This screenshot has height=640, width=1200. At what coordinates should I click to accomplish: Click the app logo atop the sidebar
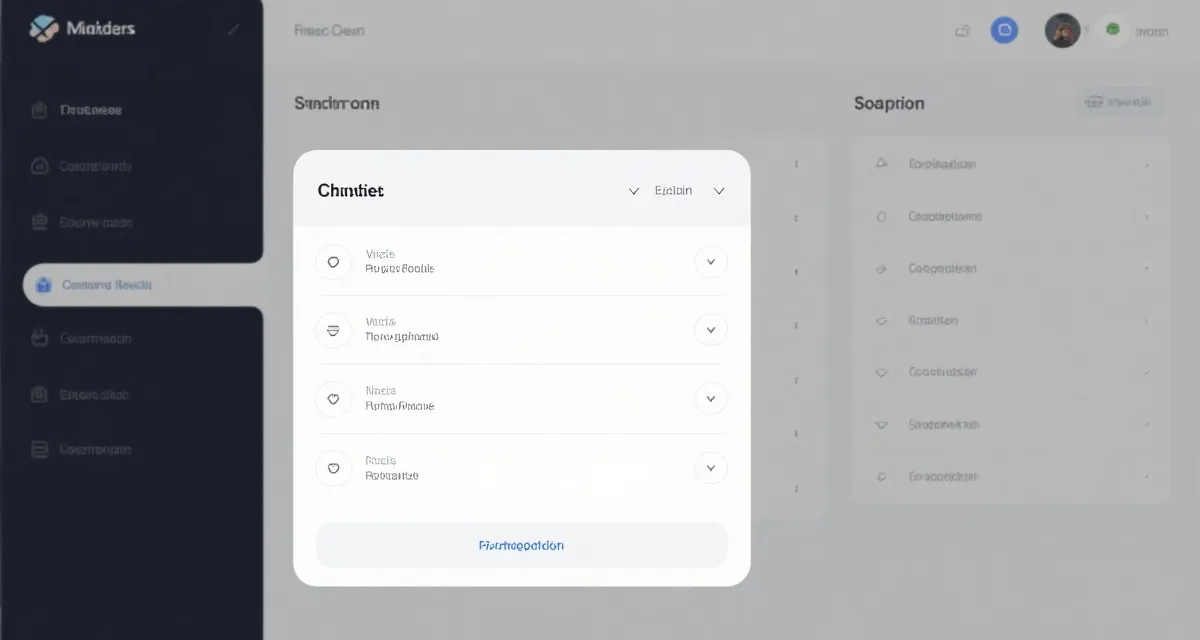coord(44,29)
